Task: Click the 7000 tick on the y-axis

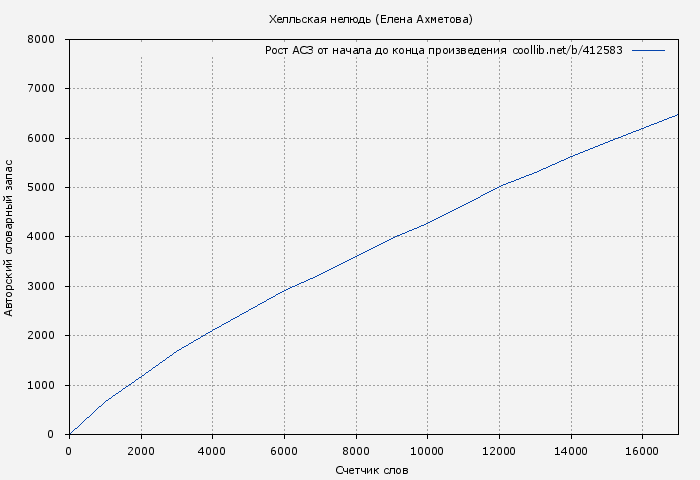Action: click(x=40, y=89)
